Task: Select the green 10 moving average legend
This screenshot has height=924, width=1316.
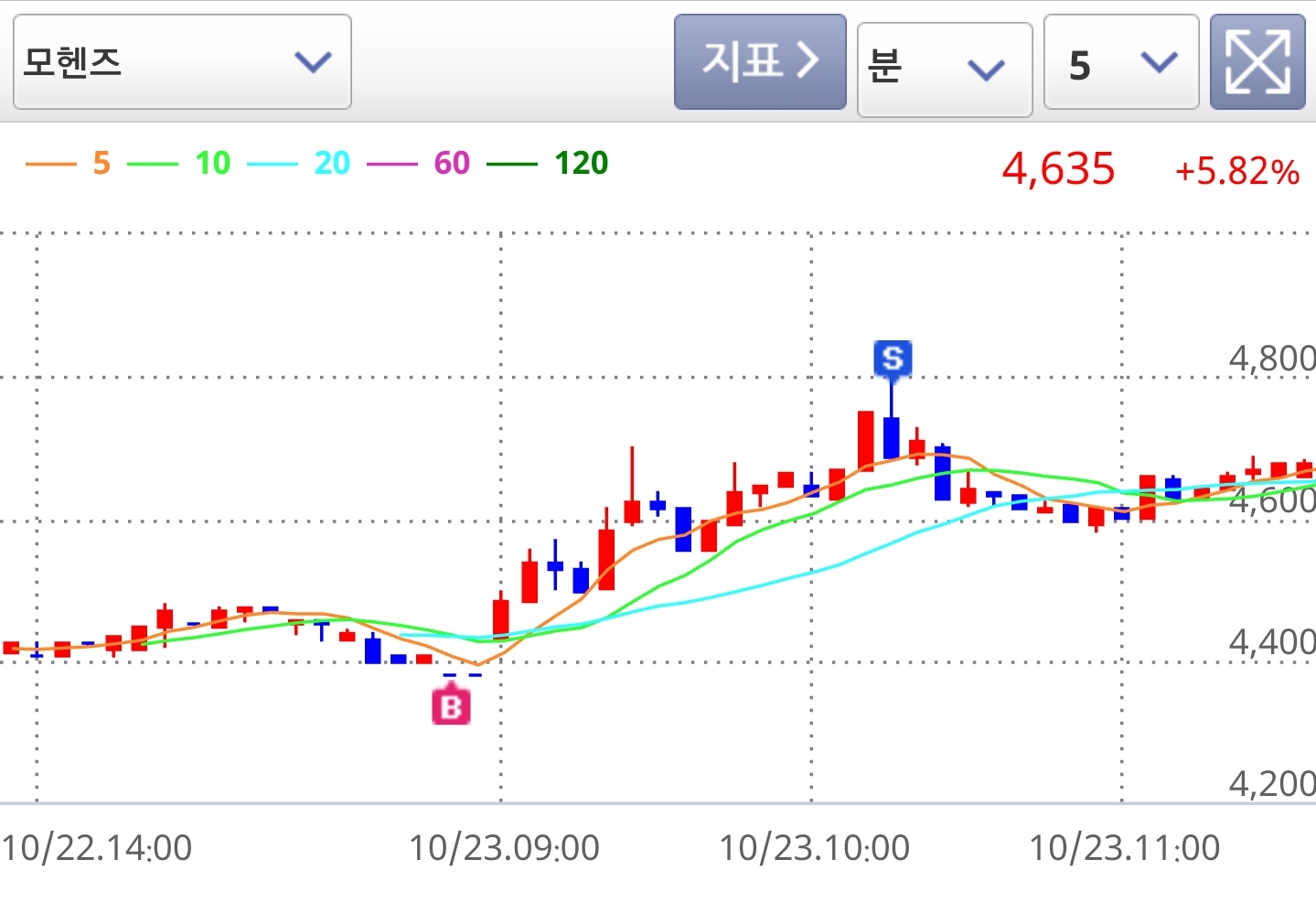Action: tap(179, 164)
